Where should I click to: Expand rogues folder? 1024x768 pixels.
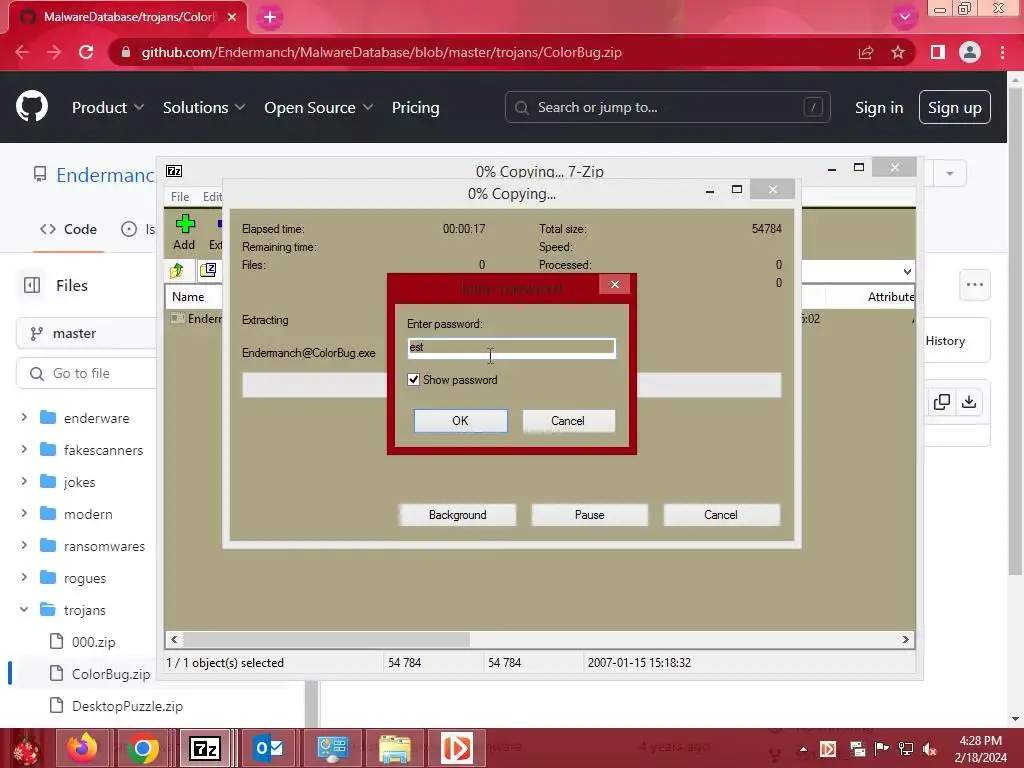tap(24, 577)
